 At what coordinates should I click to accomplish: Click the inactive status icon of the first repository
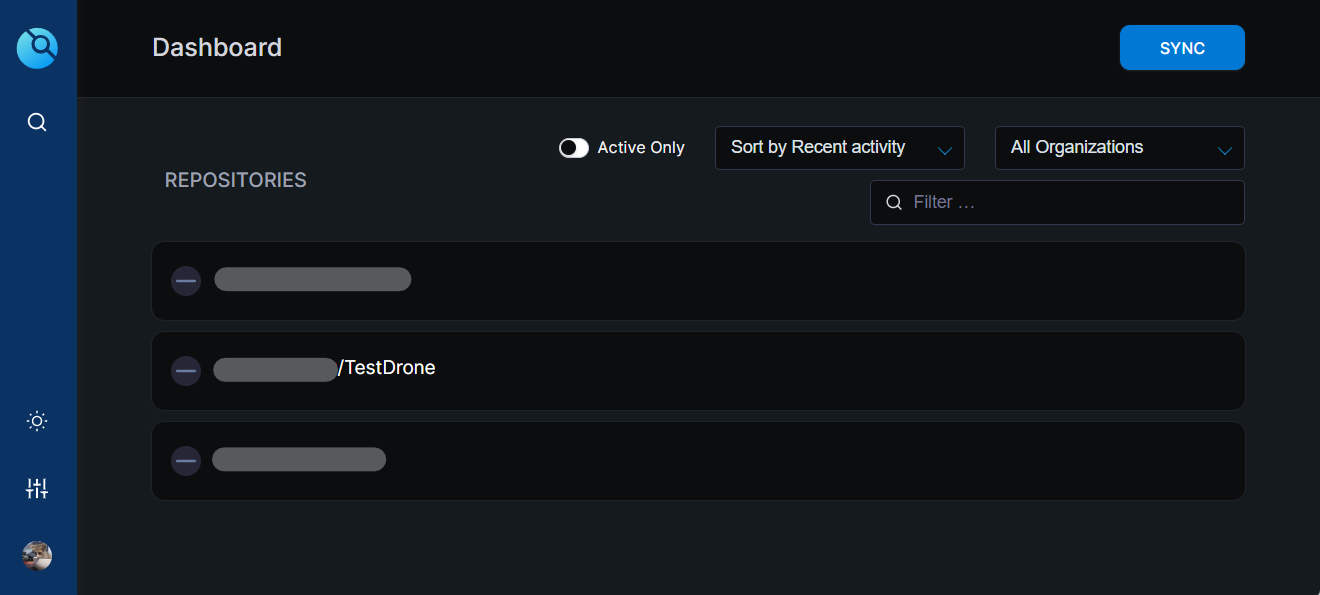(186, 281)
